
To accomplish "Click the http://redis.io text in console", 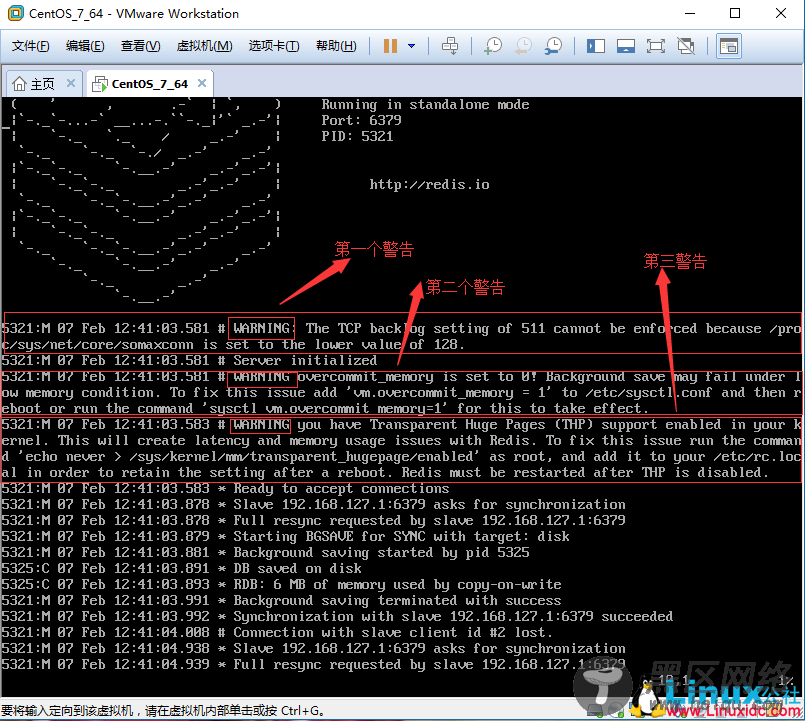I will [x=429, y=184].
